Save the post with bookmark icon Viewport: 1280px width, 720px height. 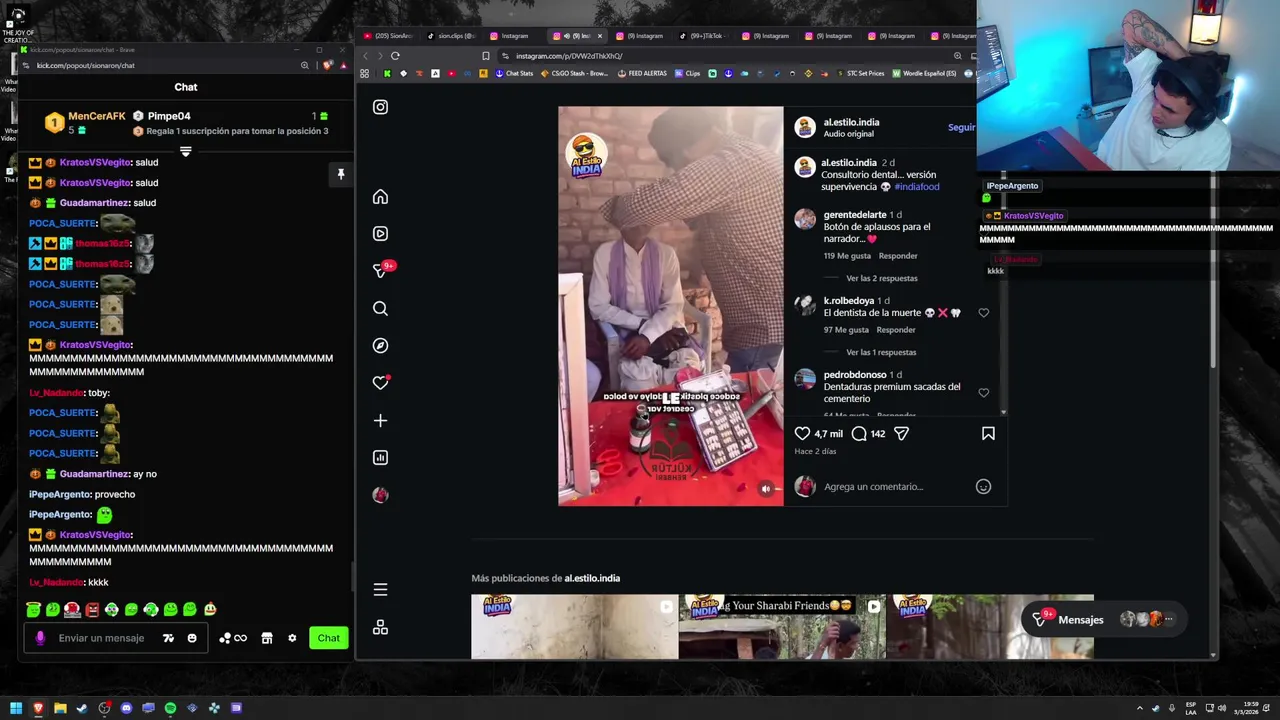tap(988, 433)
